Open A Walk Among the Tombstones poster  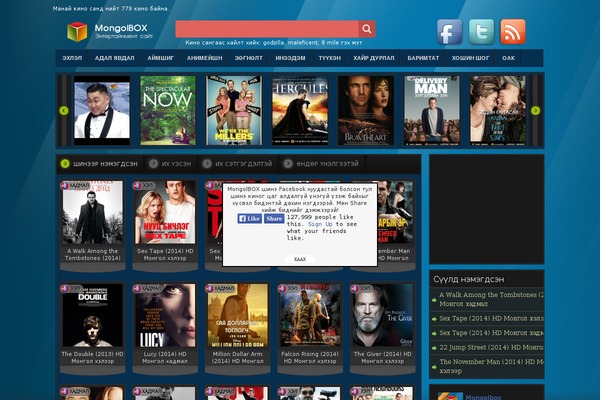click(x=93, y=212)
